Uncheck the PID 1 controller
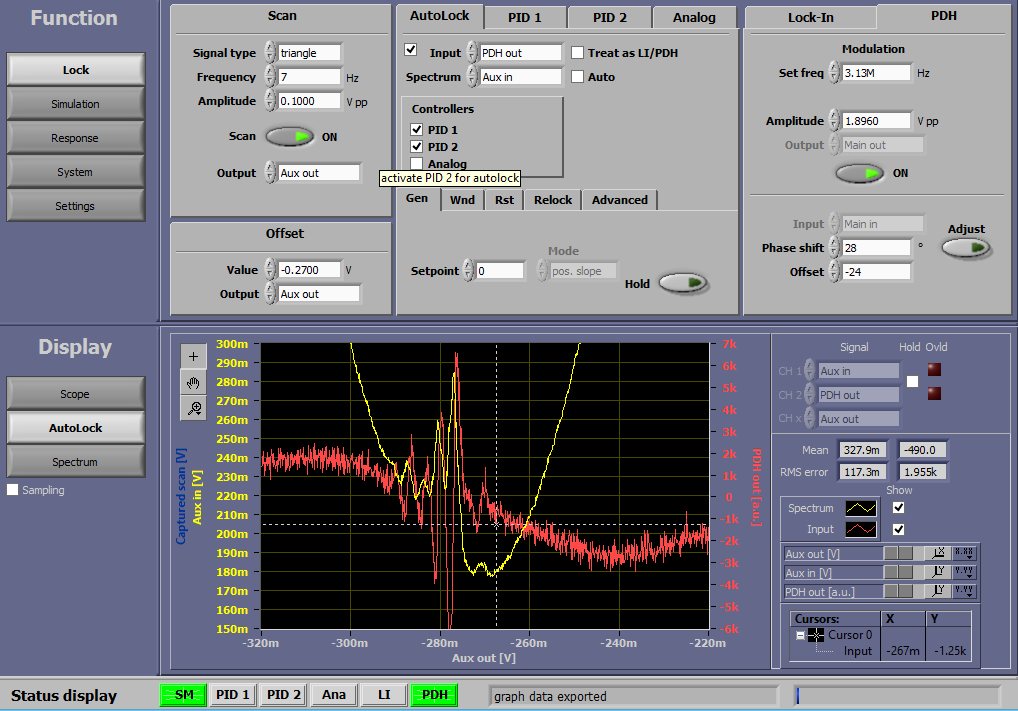1018x711 pixels. click(x=417, y=129)
